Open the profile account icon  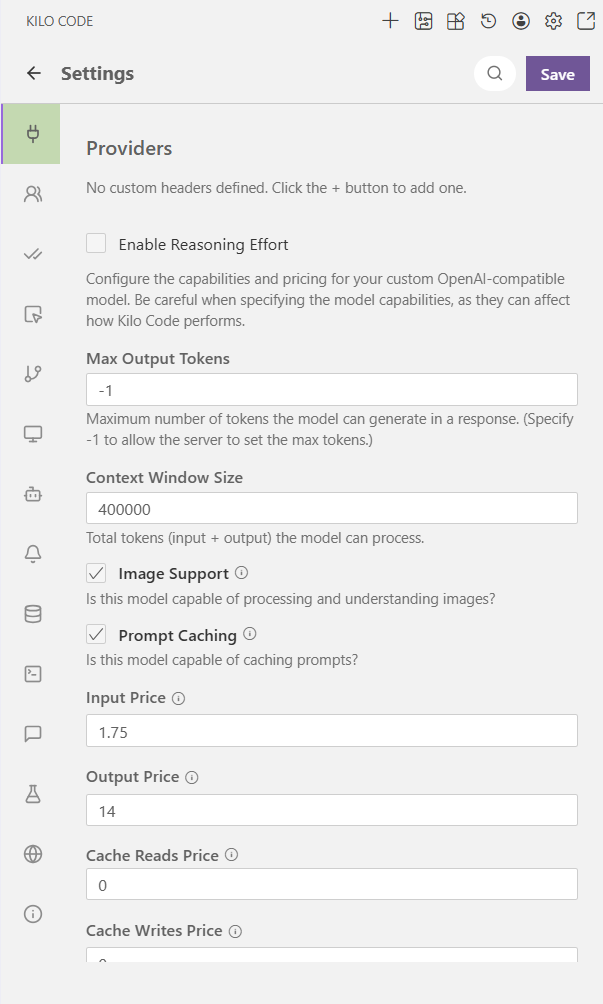click(520, 21)
